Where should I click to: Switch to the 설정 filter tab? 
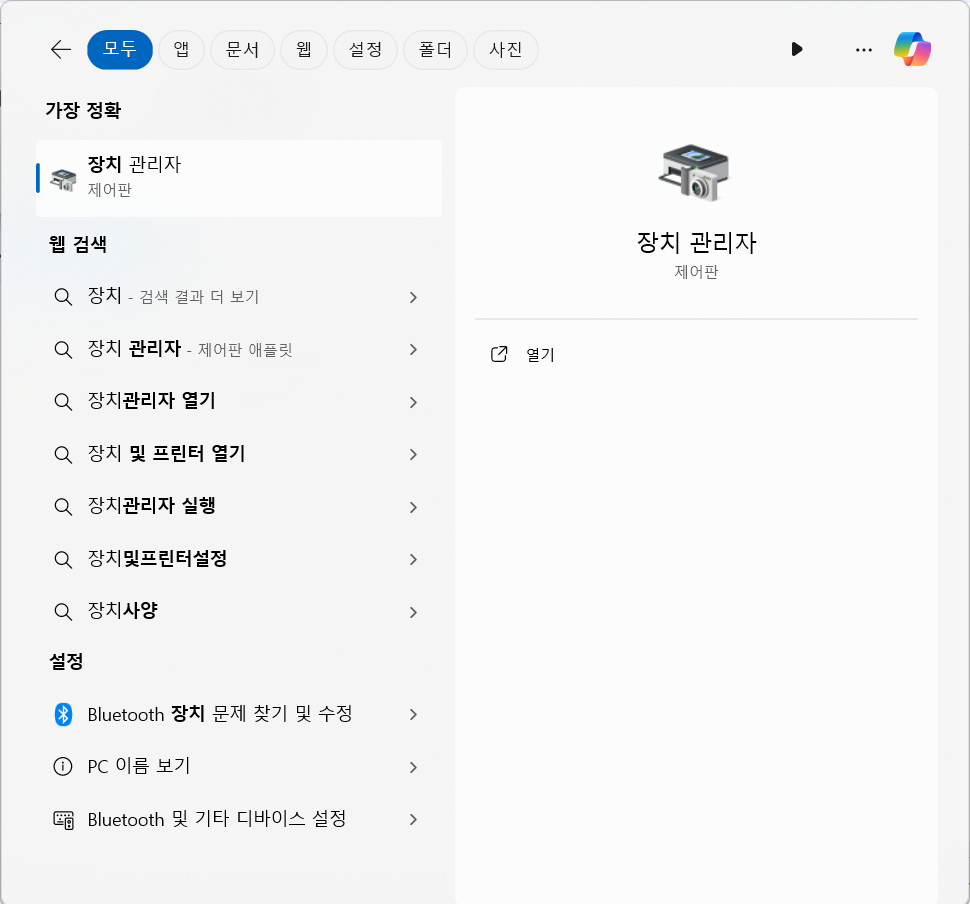[366, 50]
